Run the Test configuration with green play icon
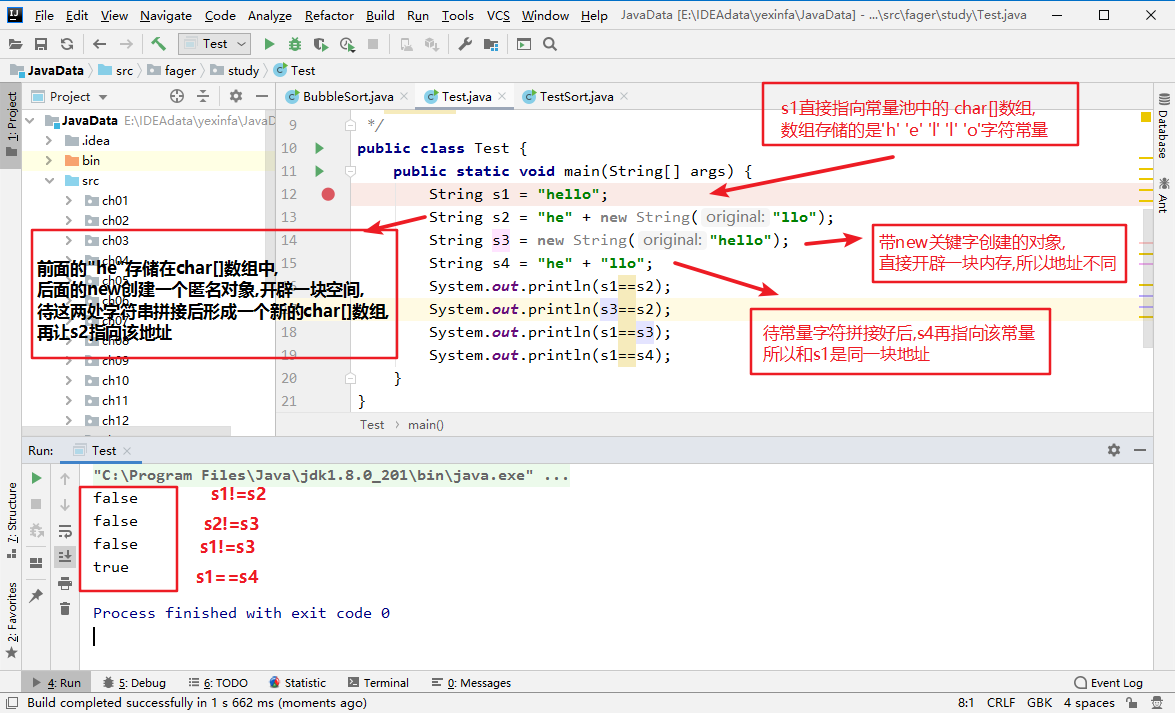 tap(270, 44)
